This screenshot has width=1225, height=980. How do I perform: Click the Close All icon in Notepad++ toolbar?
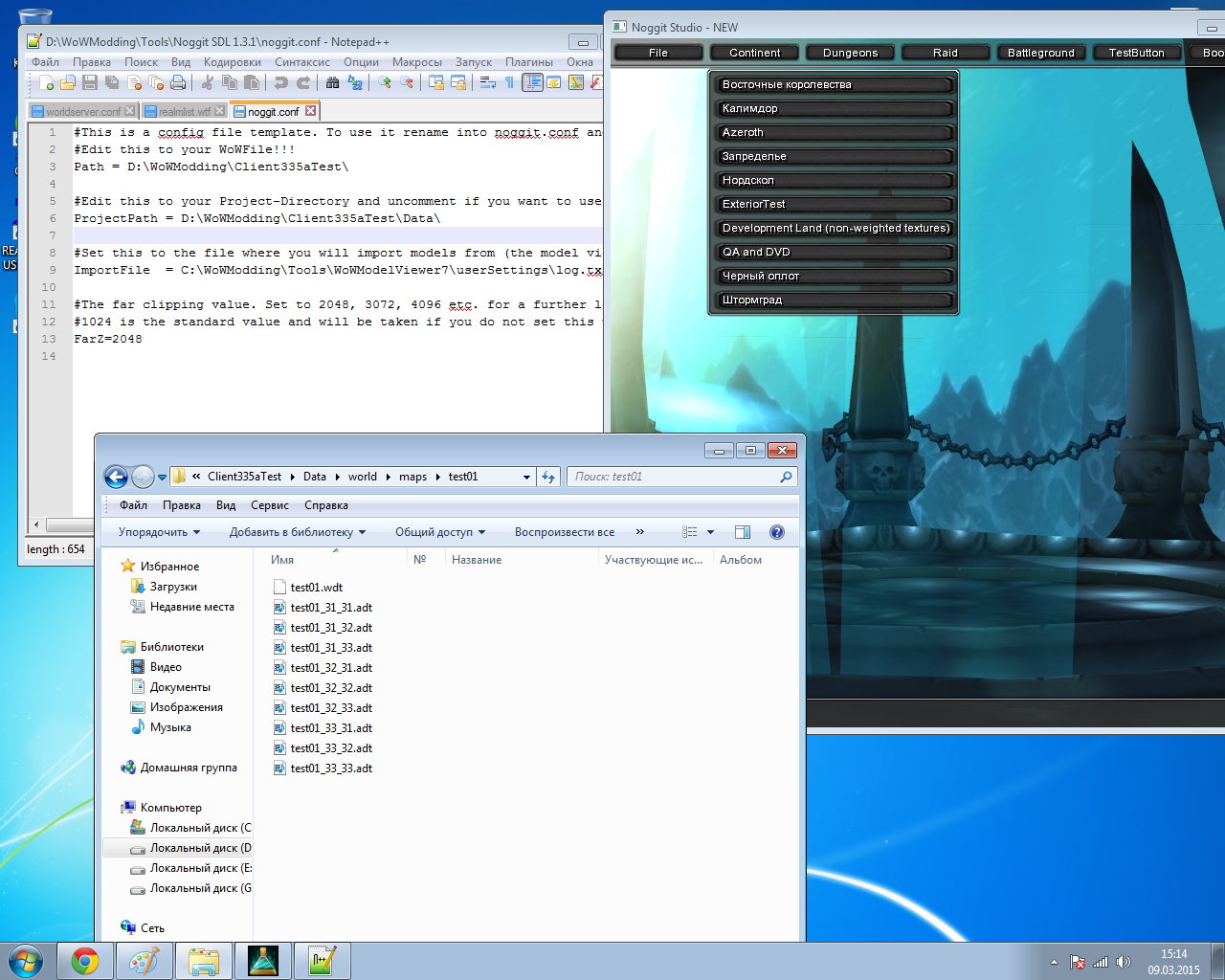click(156, 83)
